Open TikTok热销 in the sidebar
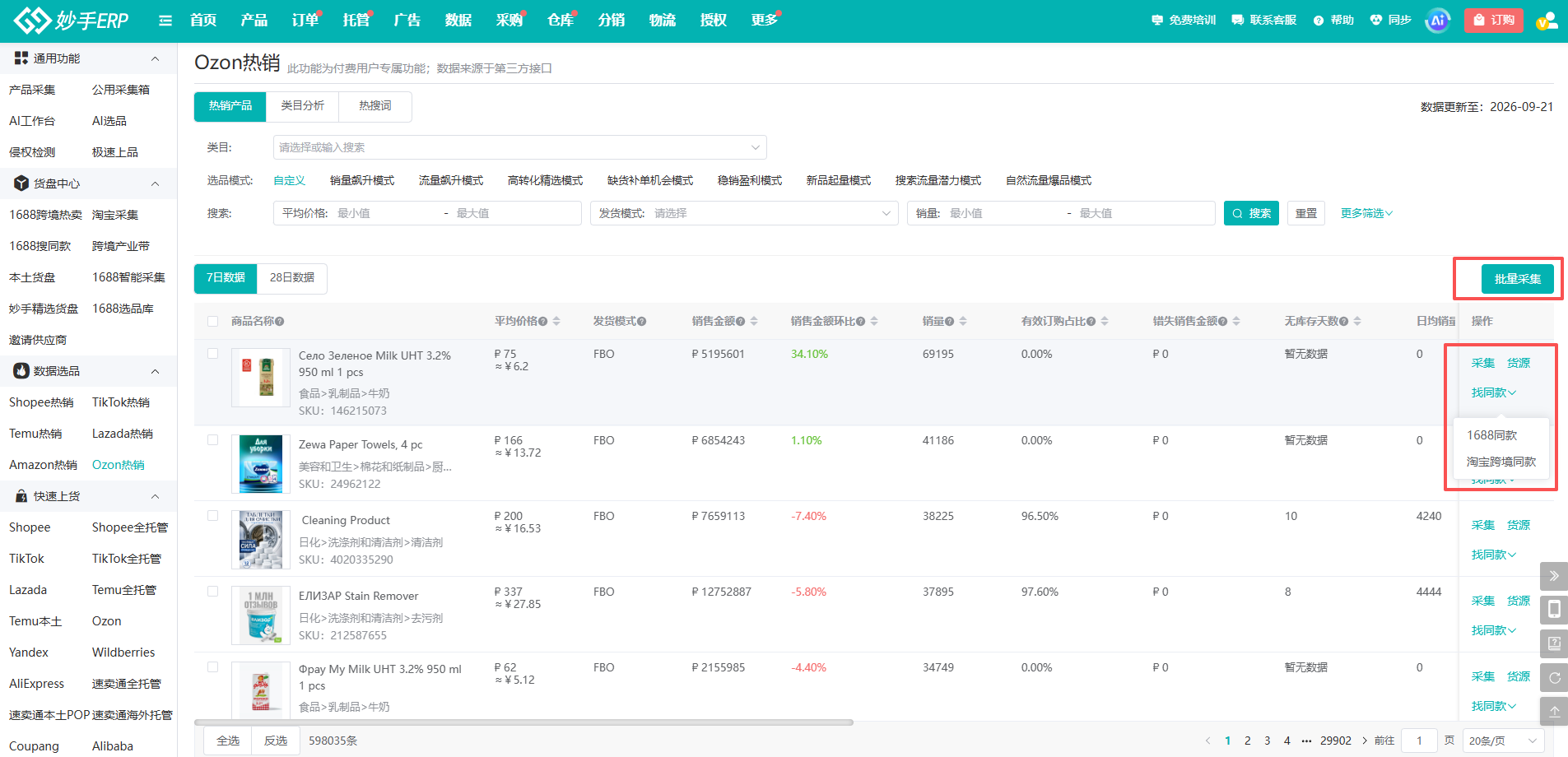The width and height of the screenshot is (1568, 757). (121, 402)
